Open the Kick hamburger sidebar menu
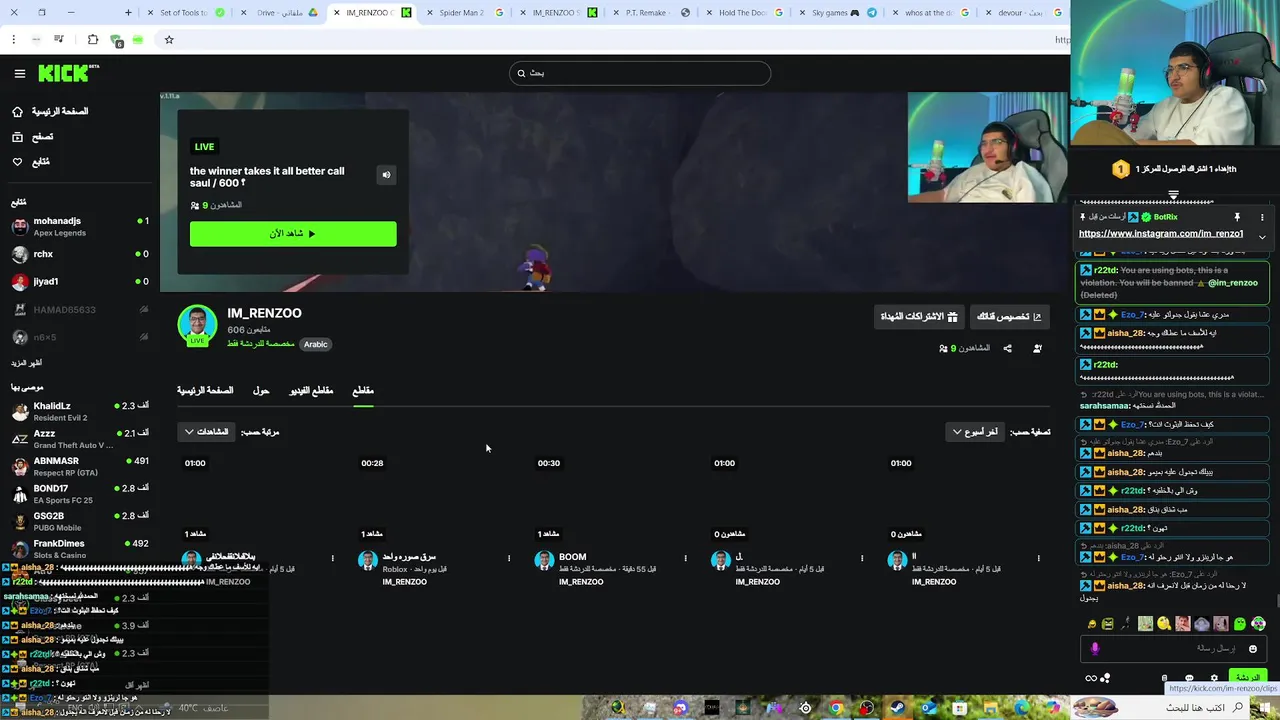The image size is (1280, 720). (x=19, y=73)
